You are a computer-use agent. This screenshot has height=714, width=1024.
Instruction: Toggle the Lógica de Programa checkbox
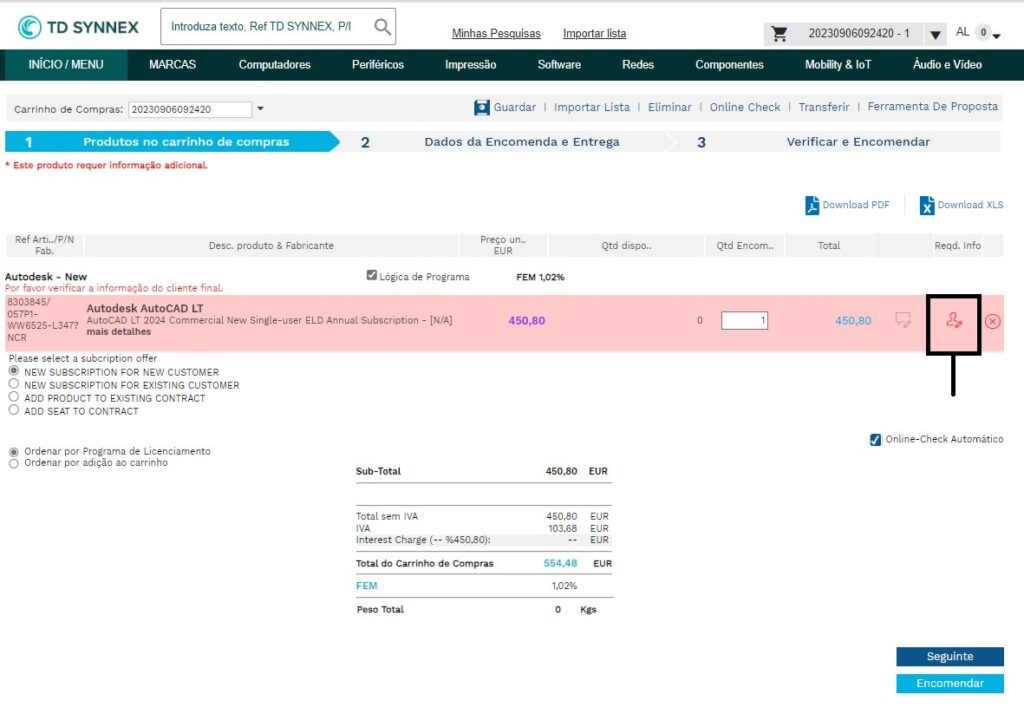tap(372, 276)
